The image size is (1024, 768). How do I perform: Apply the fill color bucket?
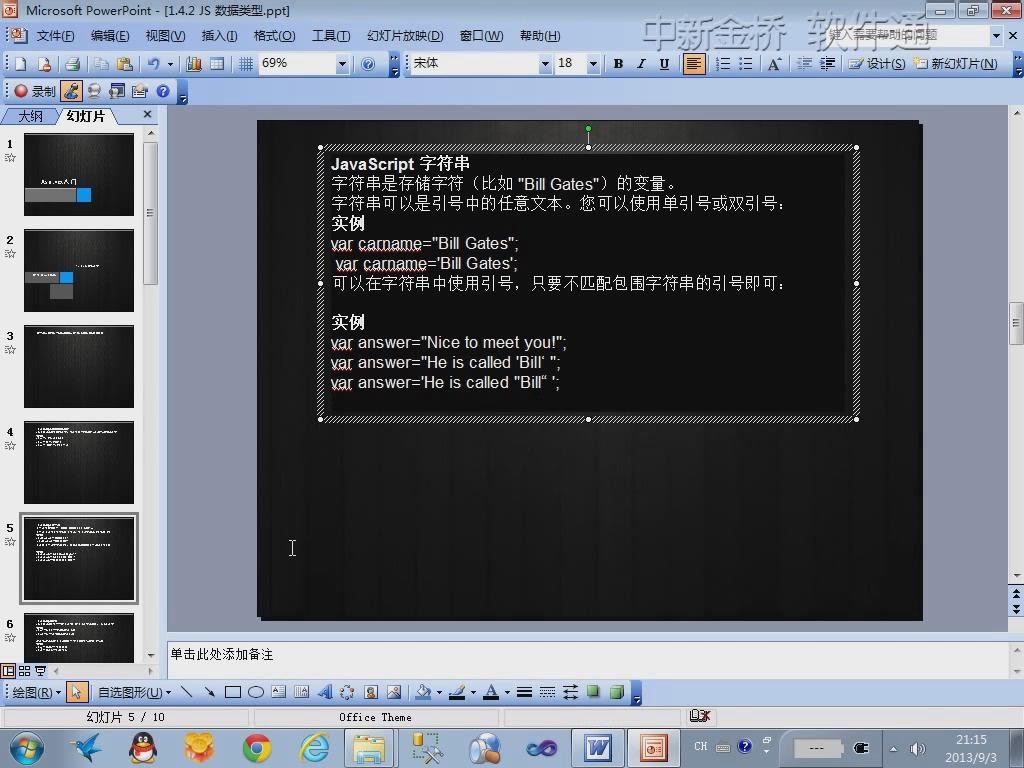pos(423,692)
